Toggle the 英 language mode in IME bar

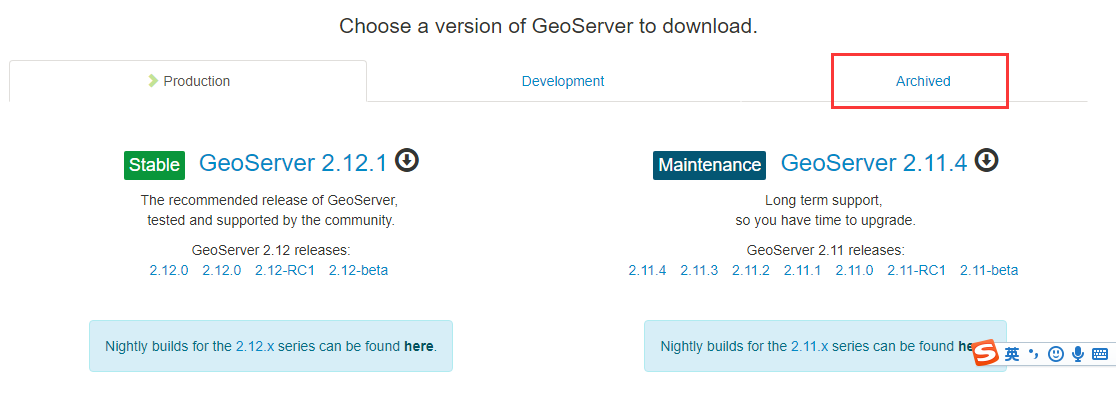point(1012,354)
